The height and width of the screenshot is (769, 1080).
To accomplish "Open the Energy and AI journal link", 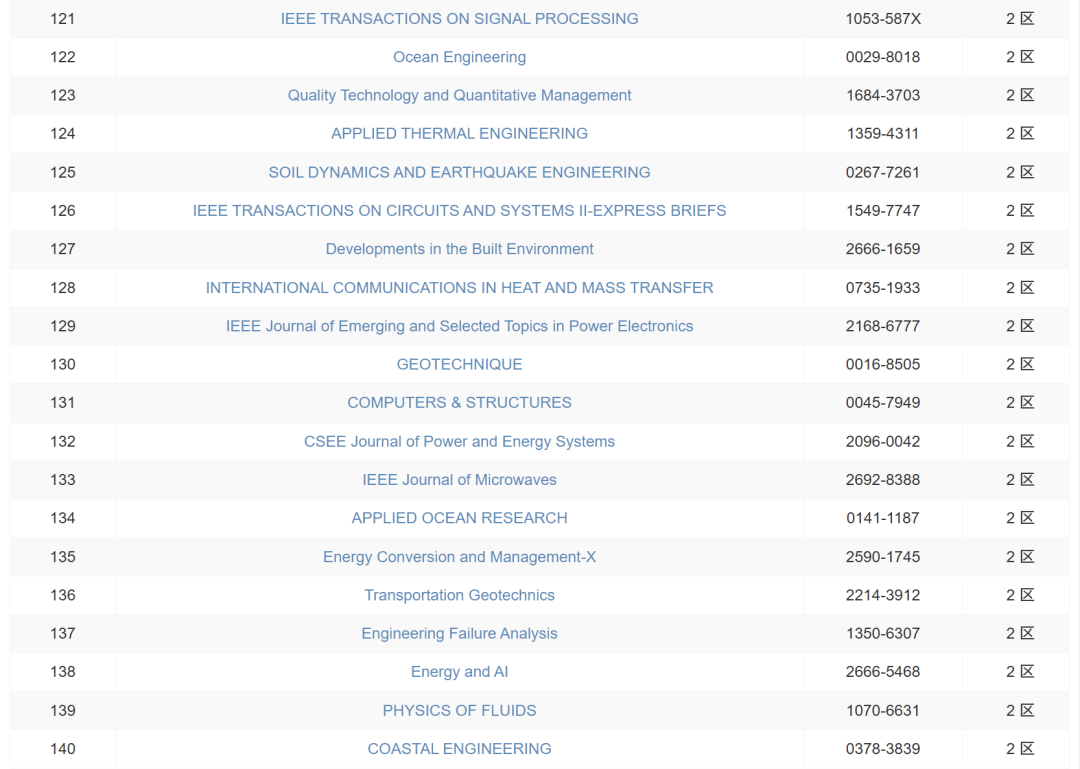I will (x=459, y=672).
